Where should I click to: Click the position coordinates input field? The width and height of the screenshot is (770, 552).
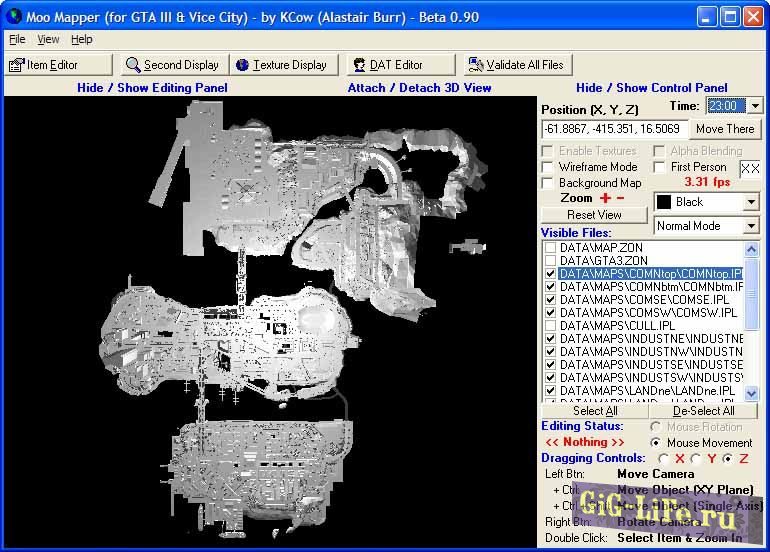pos(614,129)
